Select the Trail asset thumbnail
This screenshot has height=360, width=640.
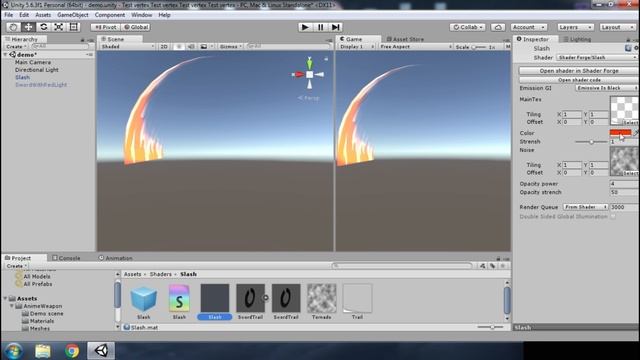[357, 302]
